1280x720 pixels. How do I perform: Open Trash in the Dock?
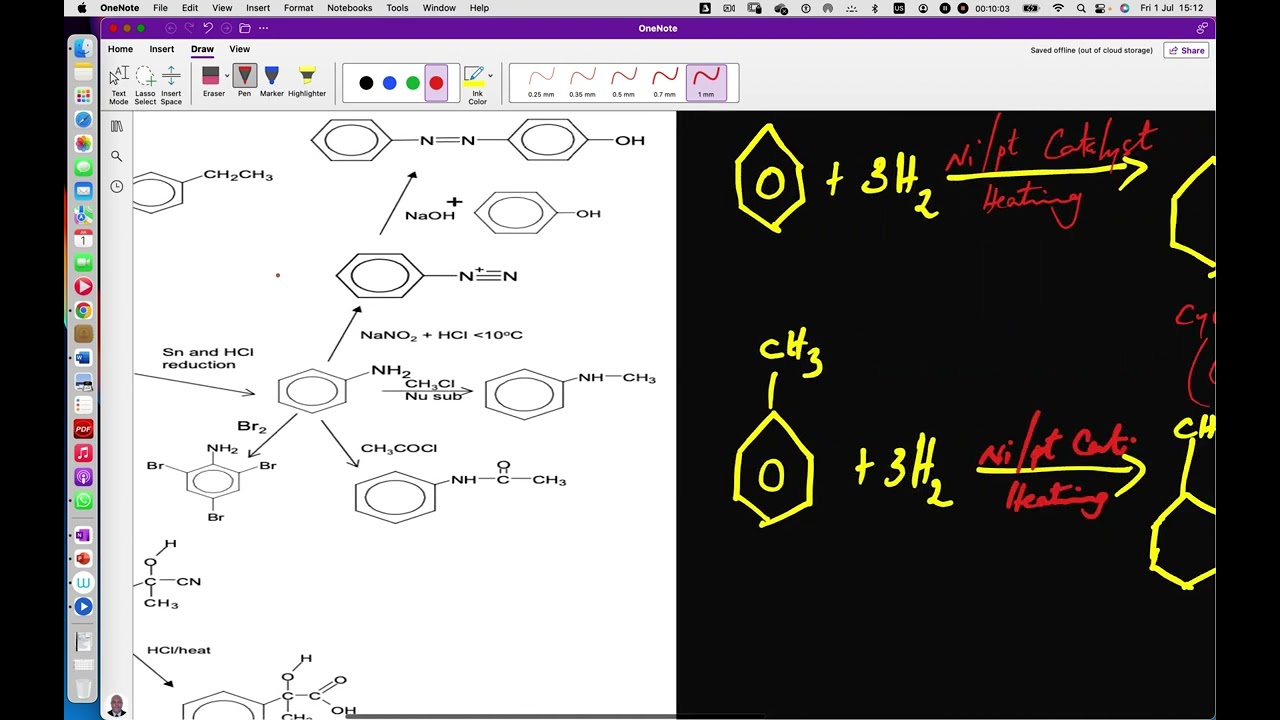[x=83, y=689]
